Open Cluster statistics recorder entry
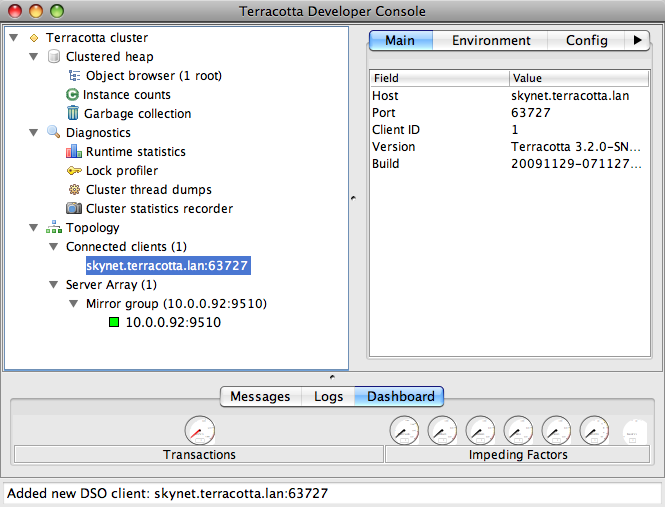 click(x=159, y=209)
